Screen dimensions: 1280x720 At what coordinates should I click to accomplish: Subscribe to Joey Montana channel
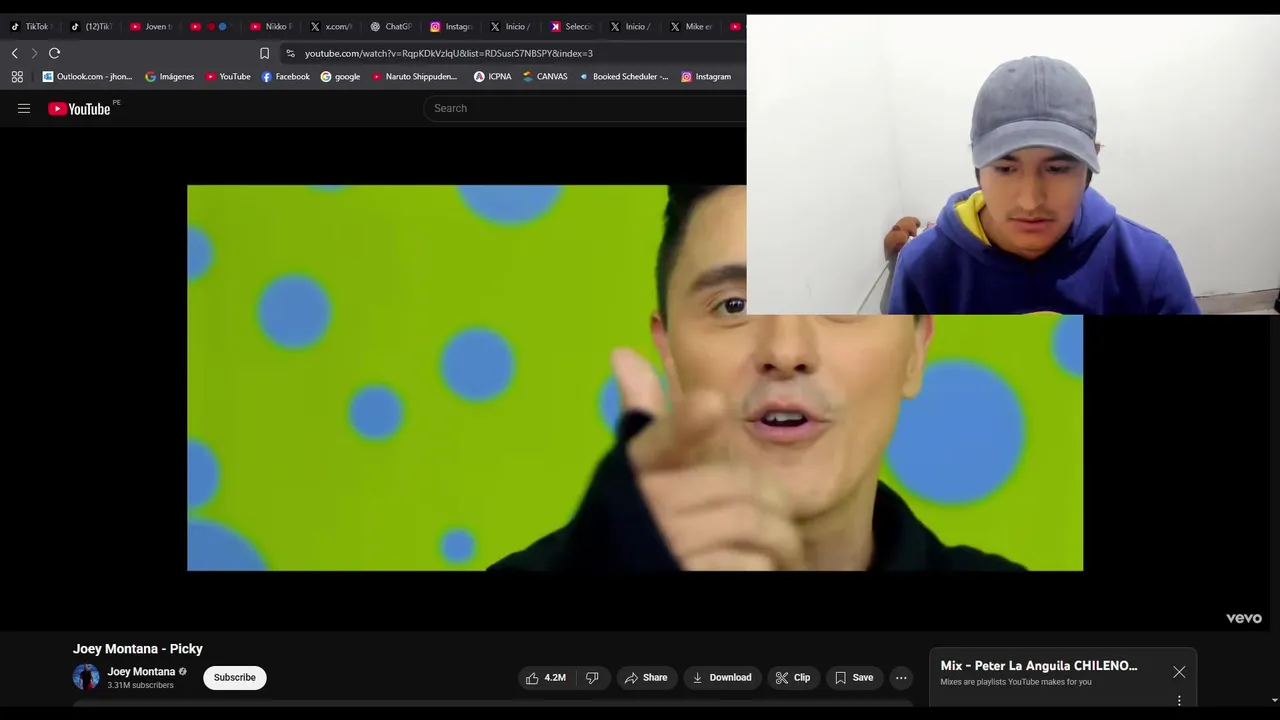pos(235,677)
